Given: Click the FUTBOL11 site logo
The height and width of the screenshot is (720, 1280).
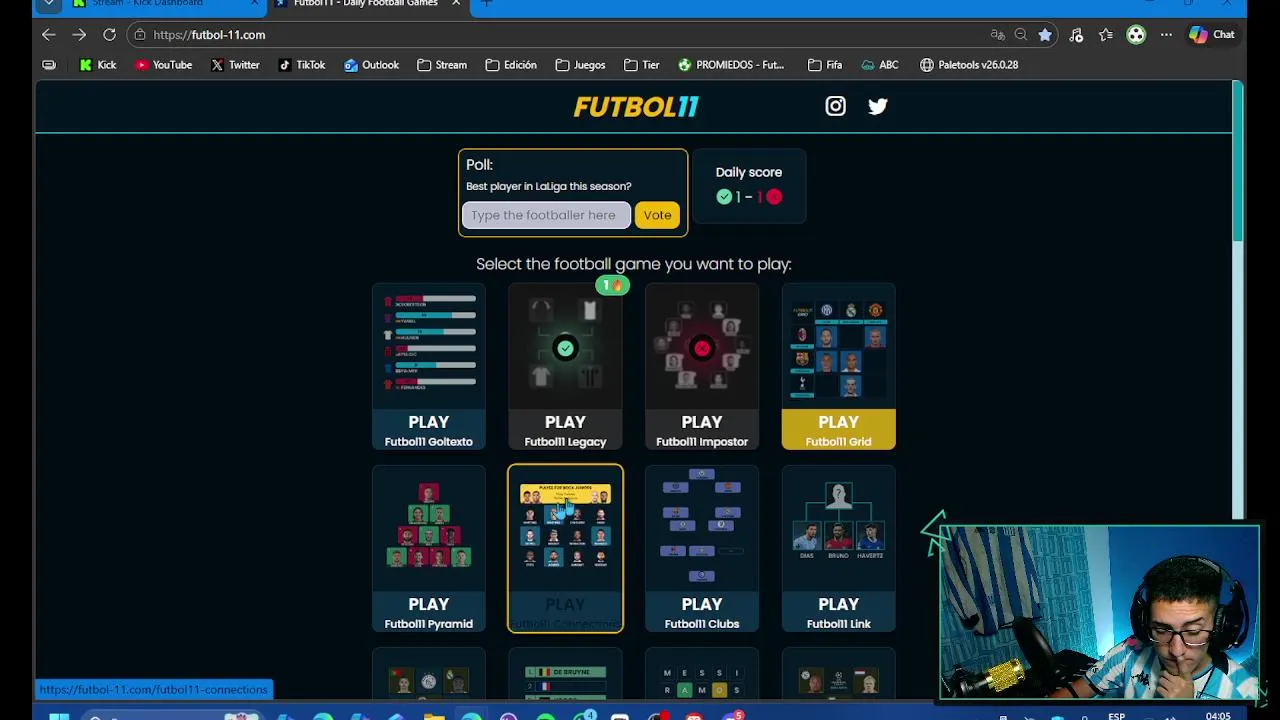Looking at the screenshot, I should pos(636,106).
